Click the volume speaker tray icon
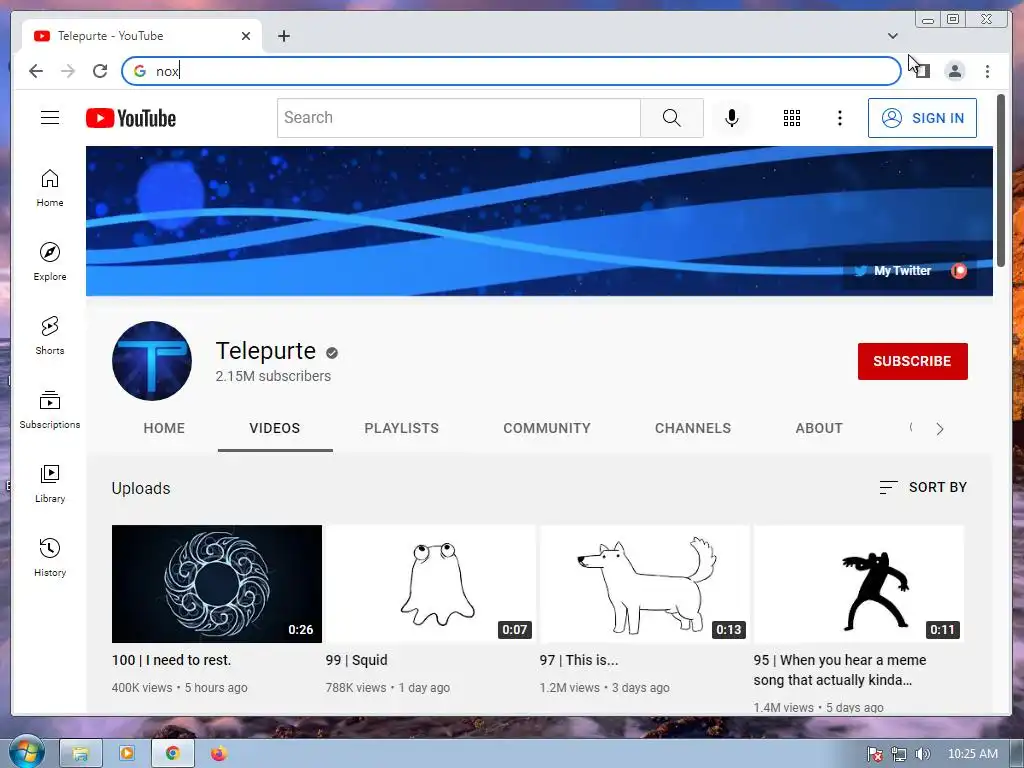1024x768 pixels. pos(922,754)
